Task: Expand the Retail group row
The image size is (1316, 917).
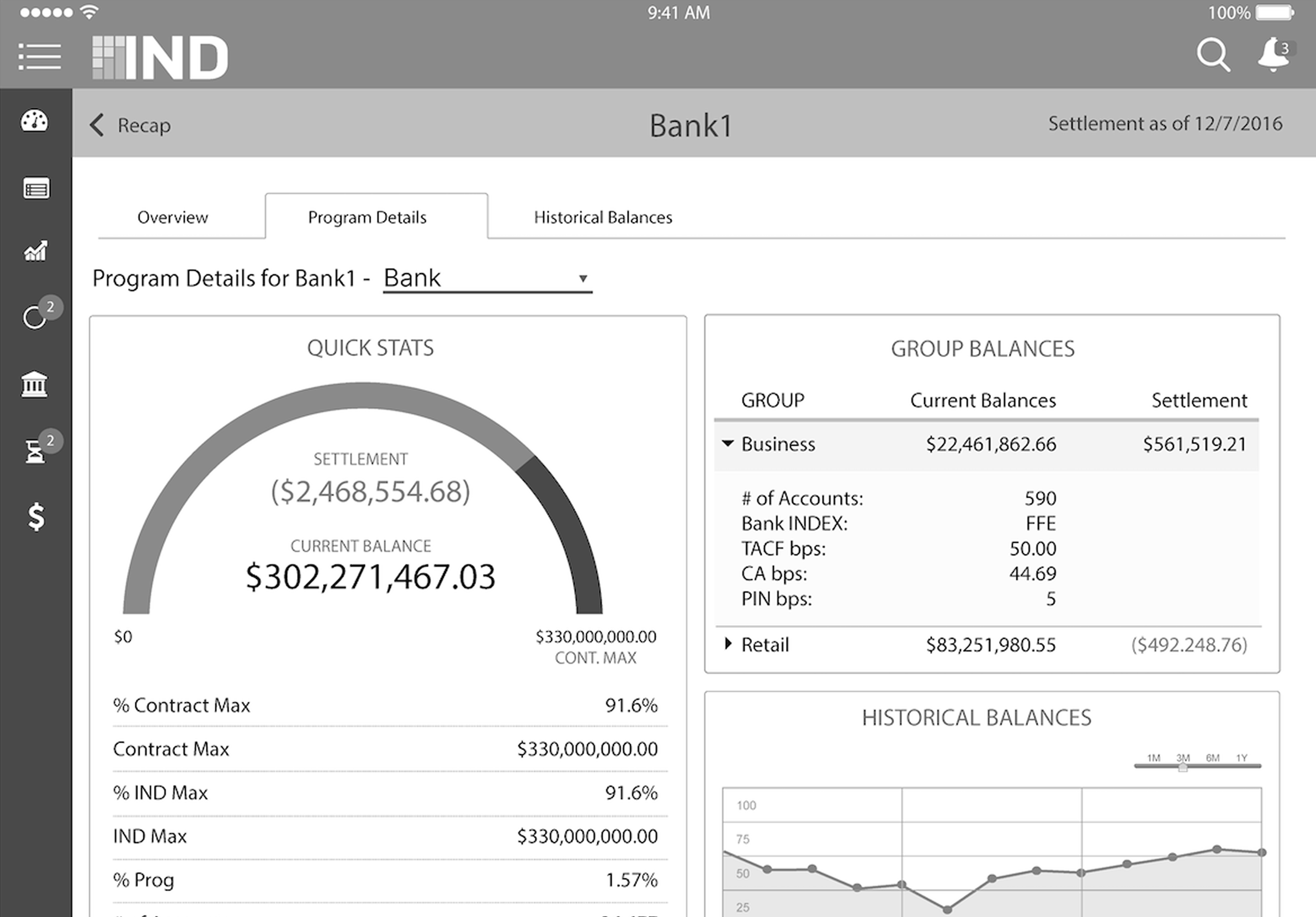Action: pyautogui.click(x=728, y=644)
